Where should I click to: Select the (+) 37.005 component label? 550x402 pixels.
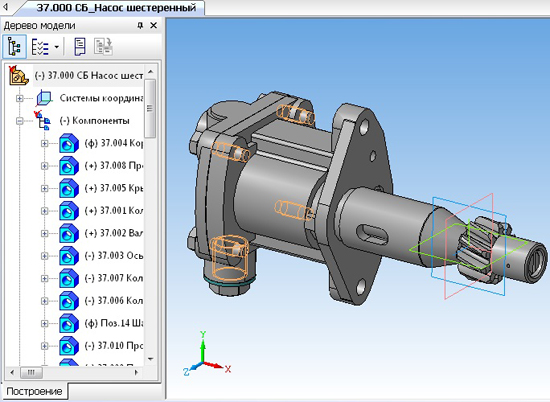click(x=114, y=188)
